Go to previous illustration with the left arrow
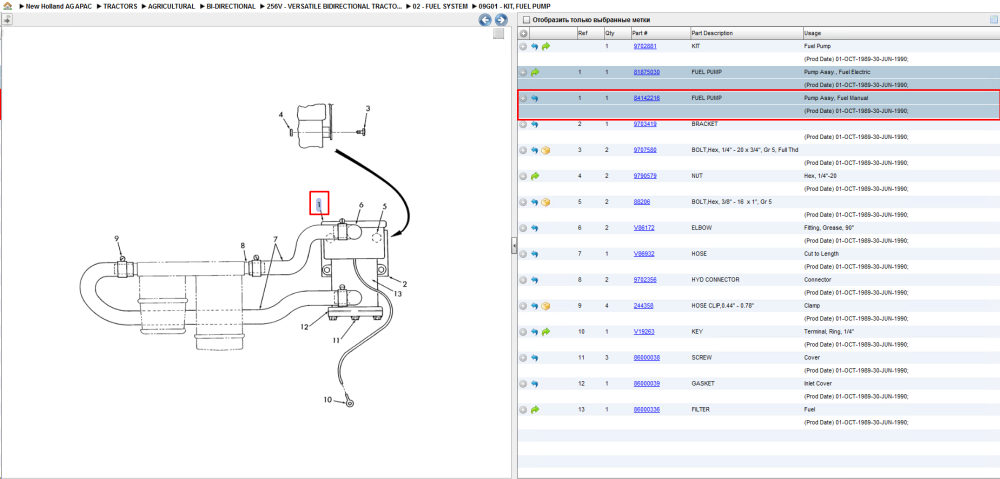The height and width of the screenshot is (479, 1000). point(485,20)
